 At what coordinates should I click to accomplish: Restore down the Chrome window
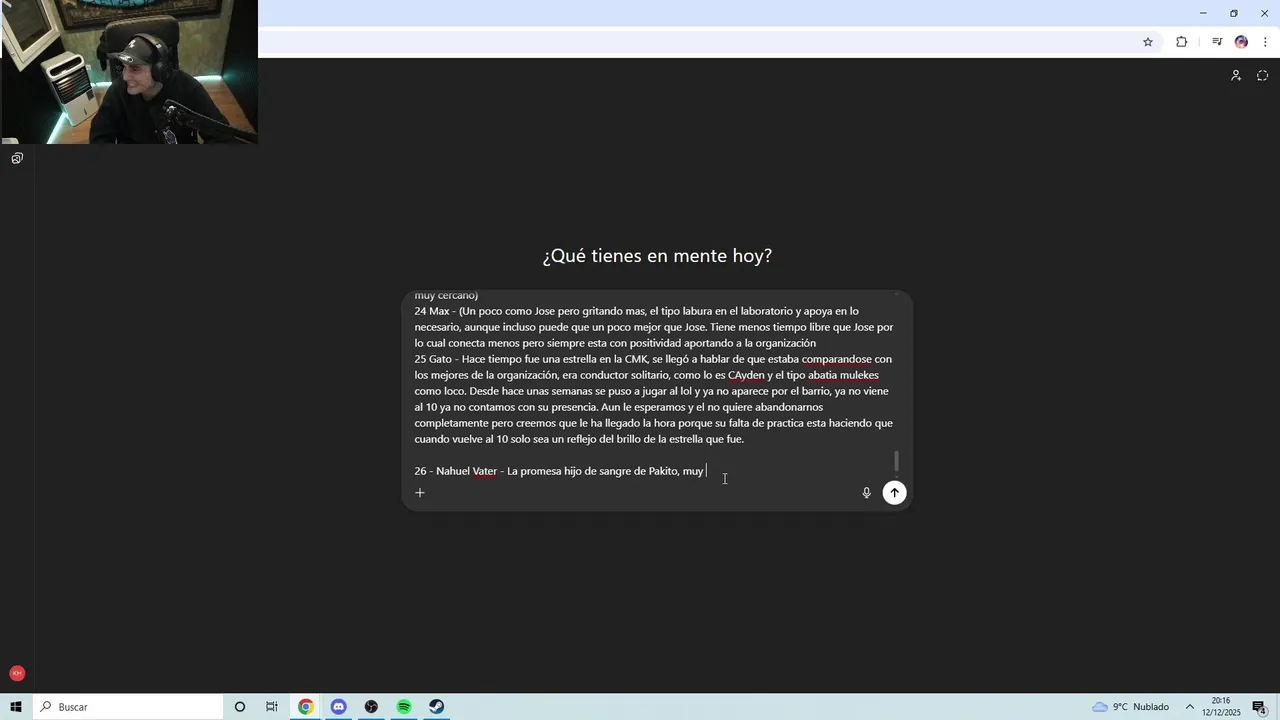[x=1234, y=13]
